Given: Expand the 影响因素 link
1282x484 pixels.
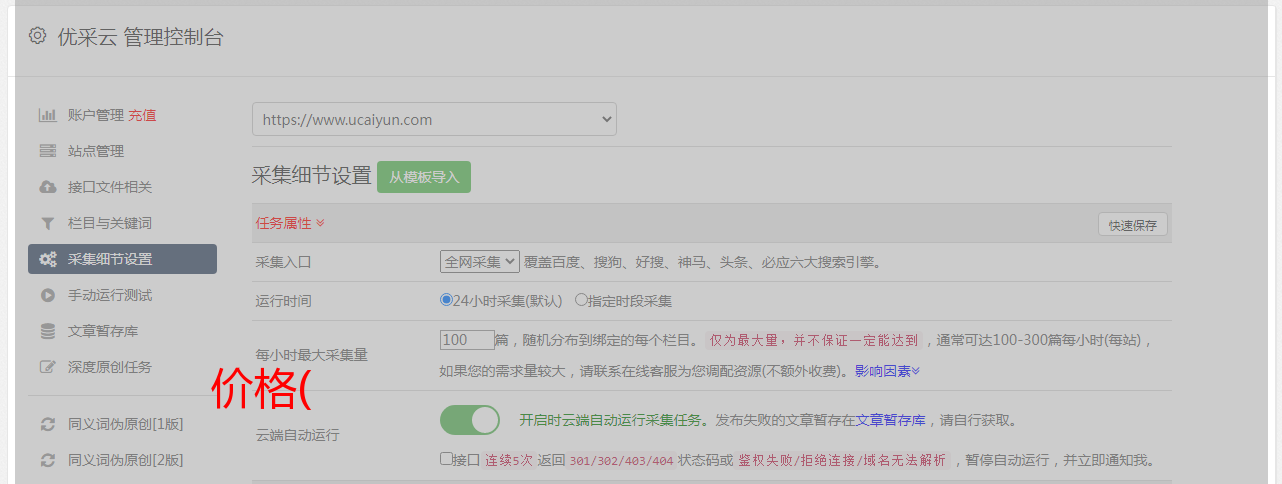Looking at the screenshot, I should [x=887, y=371].
